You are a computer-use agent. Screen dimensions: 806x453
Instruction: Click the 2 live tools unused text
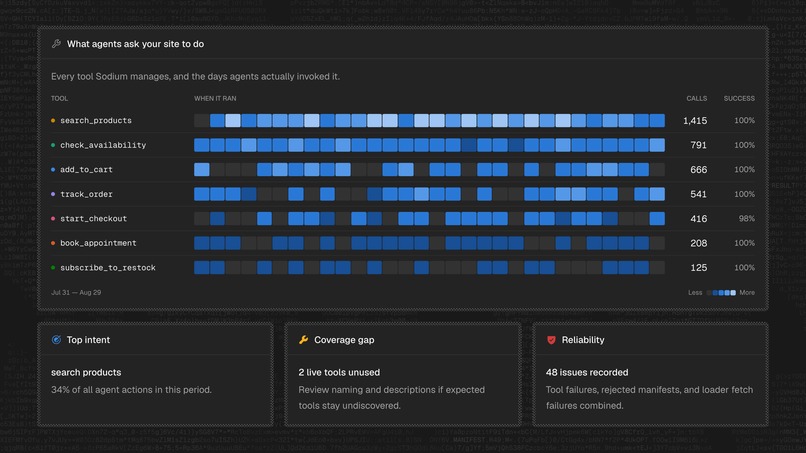click(x=339, y=372)
